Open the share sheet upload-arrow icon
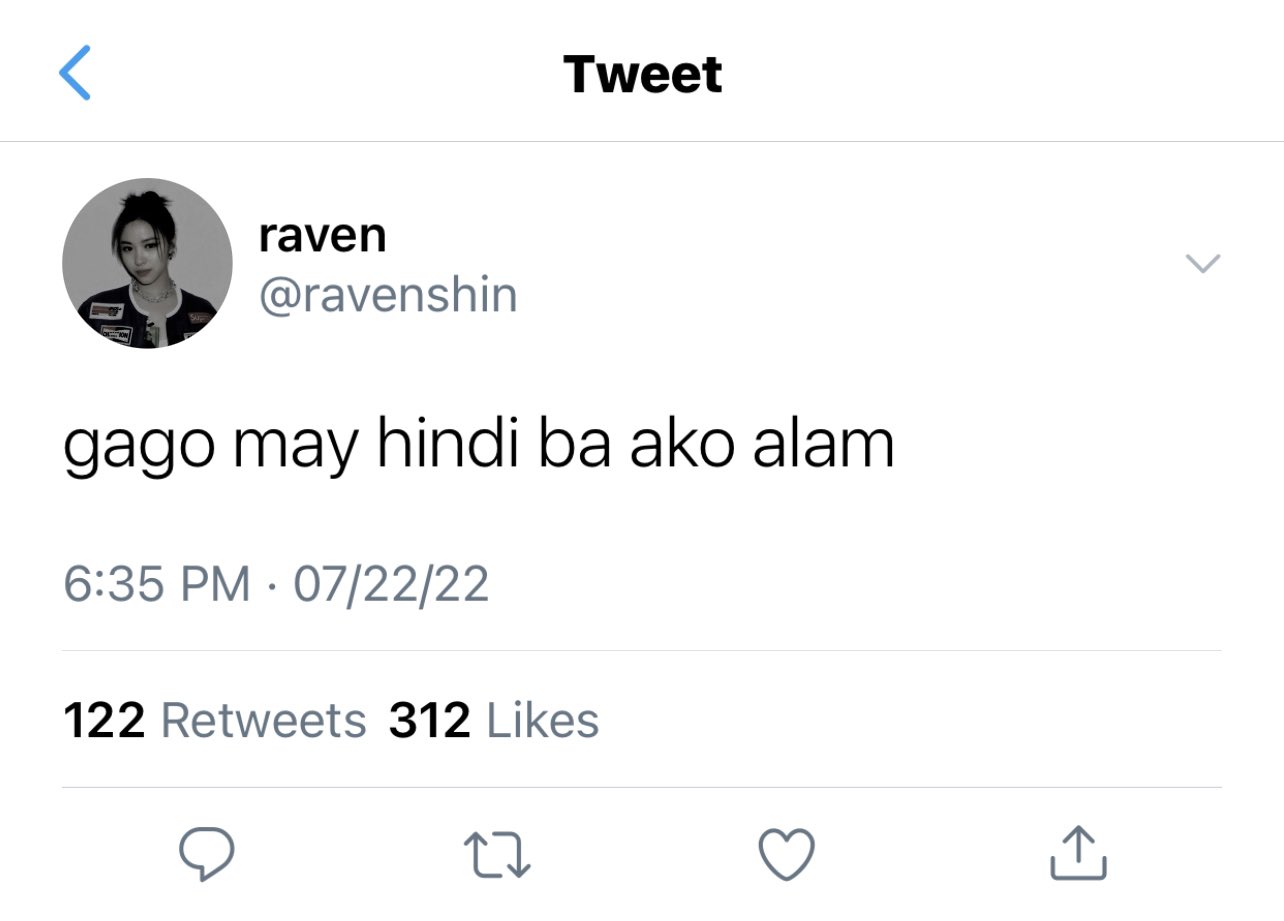The height and width of the screenshot is (921, 1284). (x=1079, y=853)
